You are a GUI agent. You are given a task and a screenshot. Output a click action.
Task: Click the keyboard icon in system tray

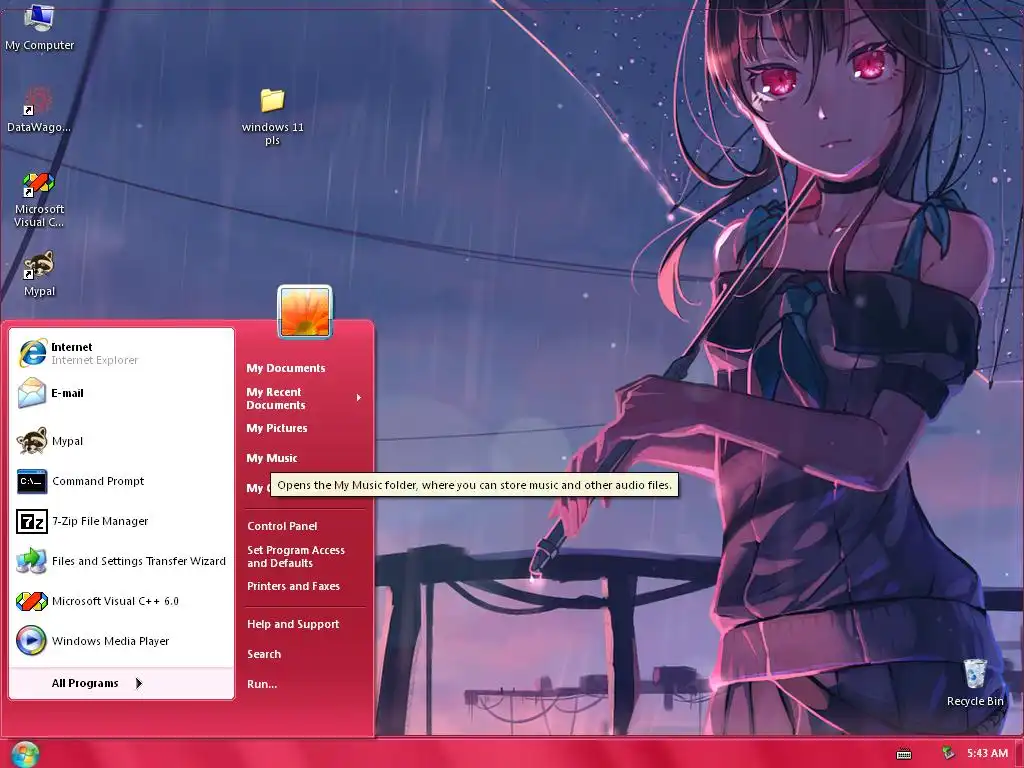(x=904, y=754)
